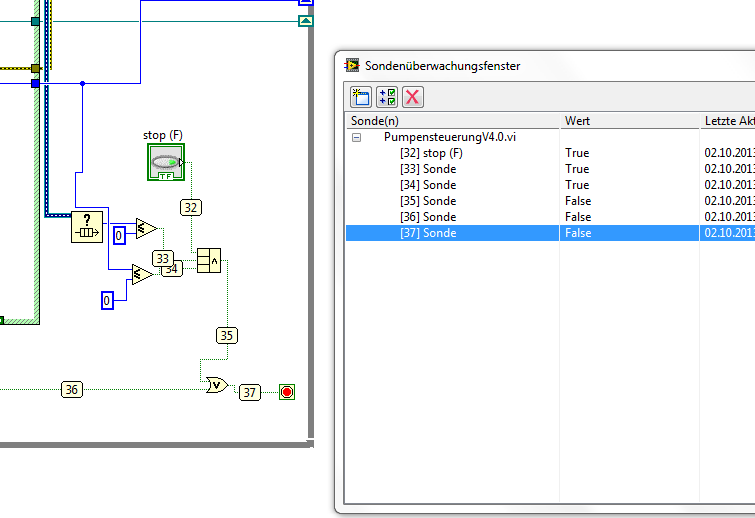Click the Sonde(n) column header

coord(452,121)
